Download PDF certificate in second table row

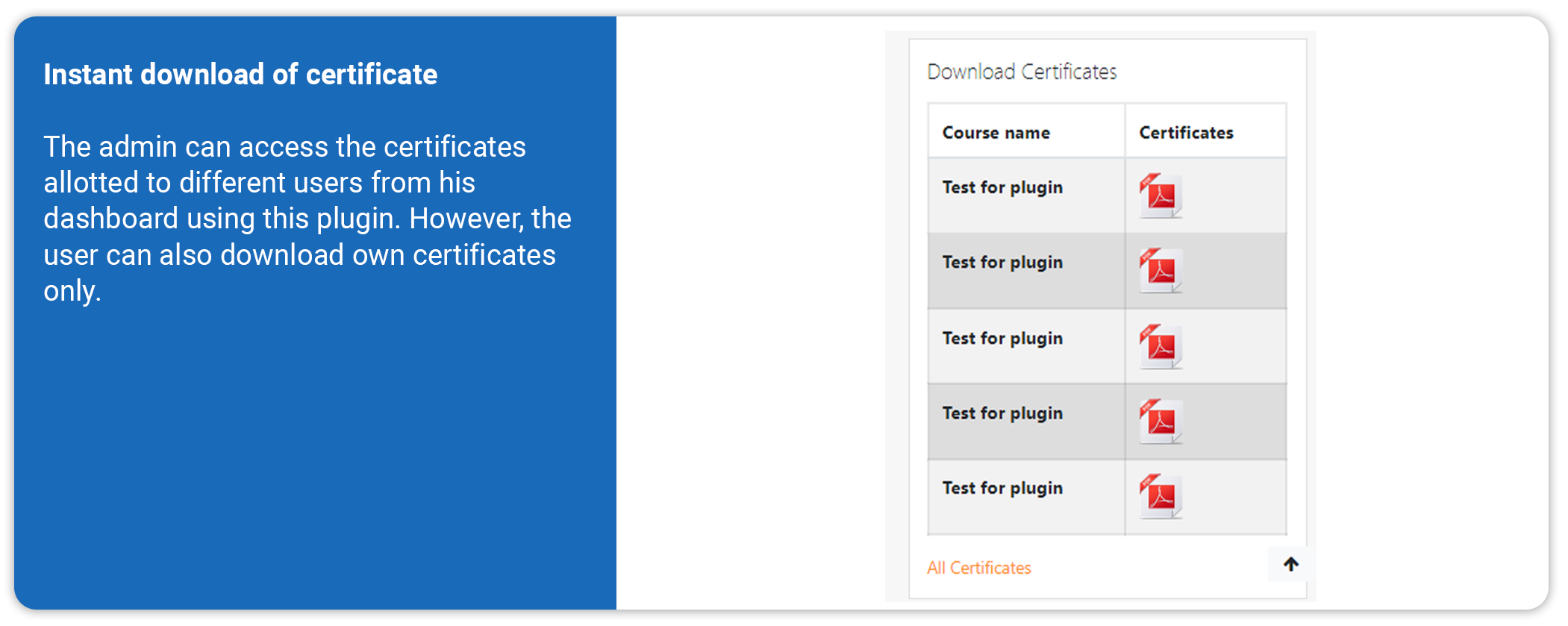(x=1161, y=270)
